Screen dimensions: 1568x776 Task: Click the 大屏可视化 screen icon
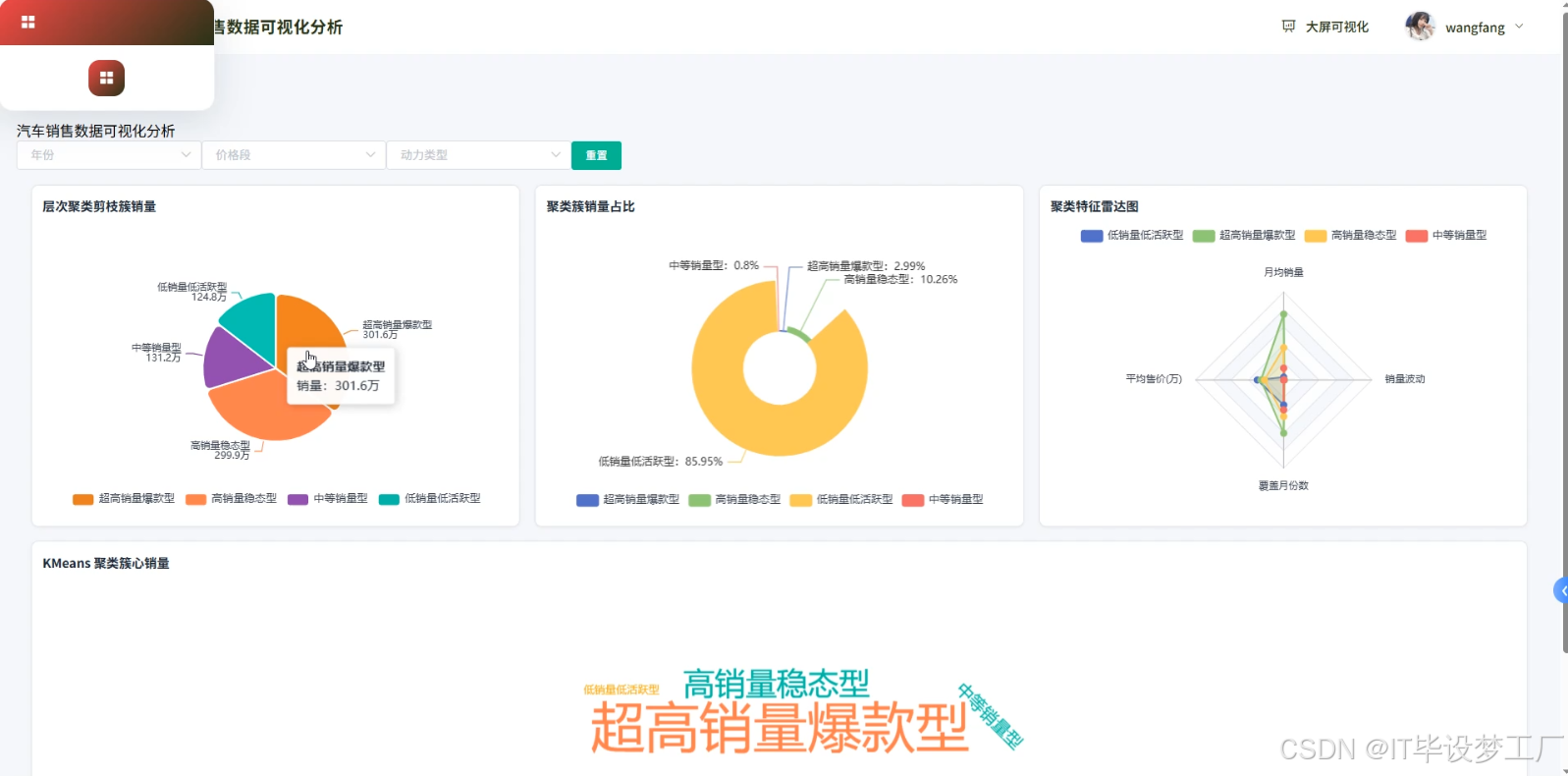(x=1288, y=27)
